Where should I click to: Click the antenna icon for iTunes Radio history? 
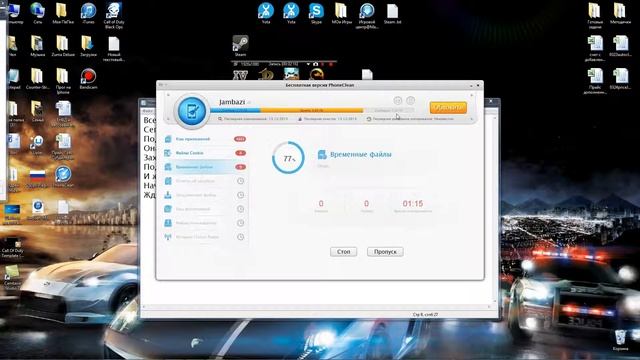pos(168,237)
